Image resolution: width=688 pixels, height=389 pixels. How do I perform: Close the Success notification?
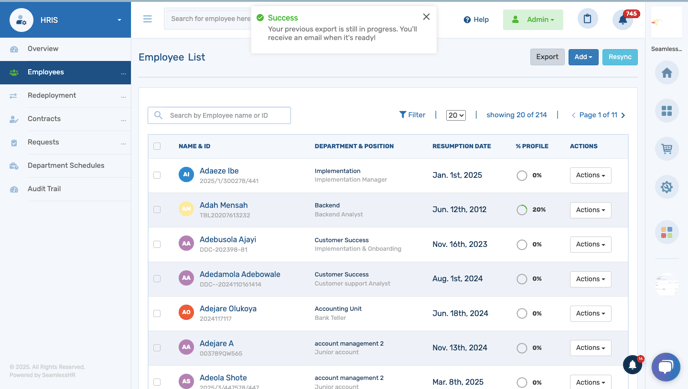pos(426,17)
